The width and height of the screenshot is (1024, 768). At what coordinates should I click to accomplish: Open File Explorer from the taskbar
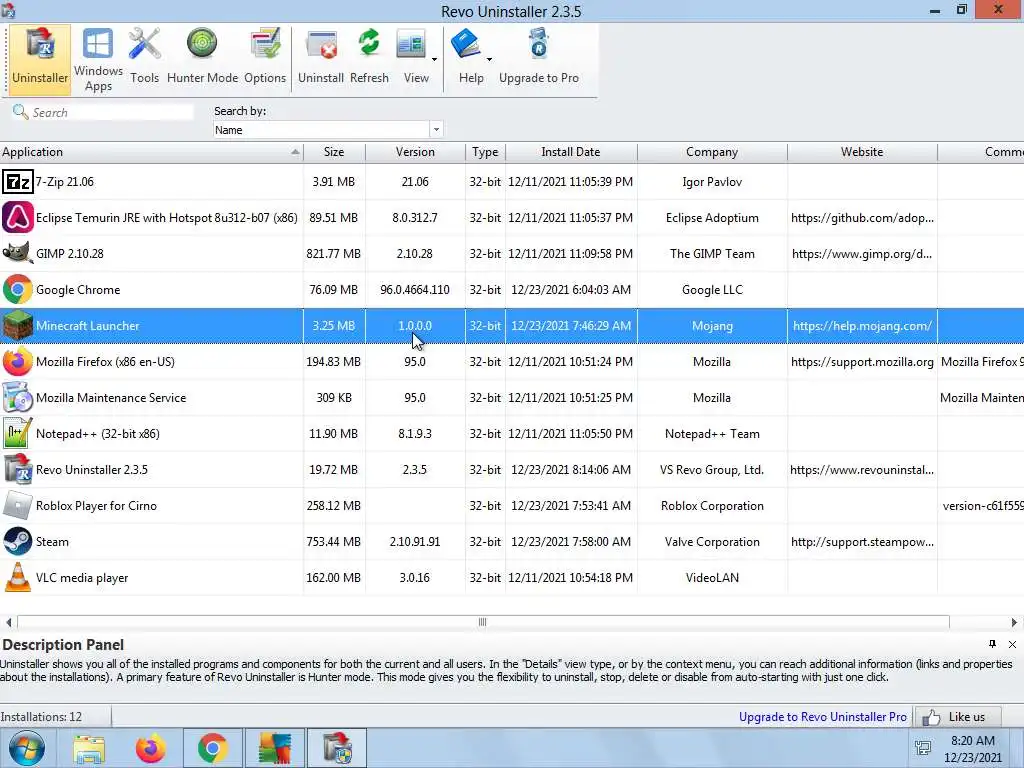click(89, 748)
